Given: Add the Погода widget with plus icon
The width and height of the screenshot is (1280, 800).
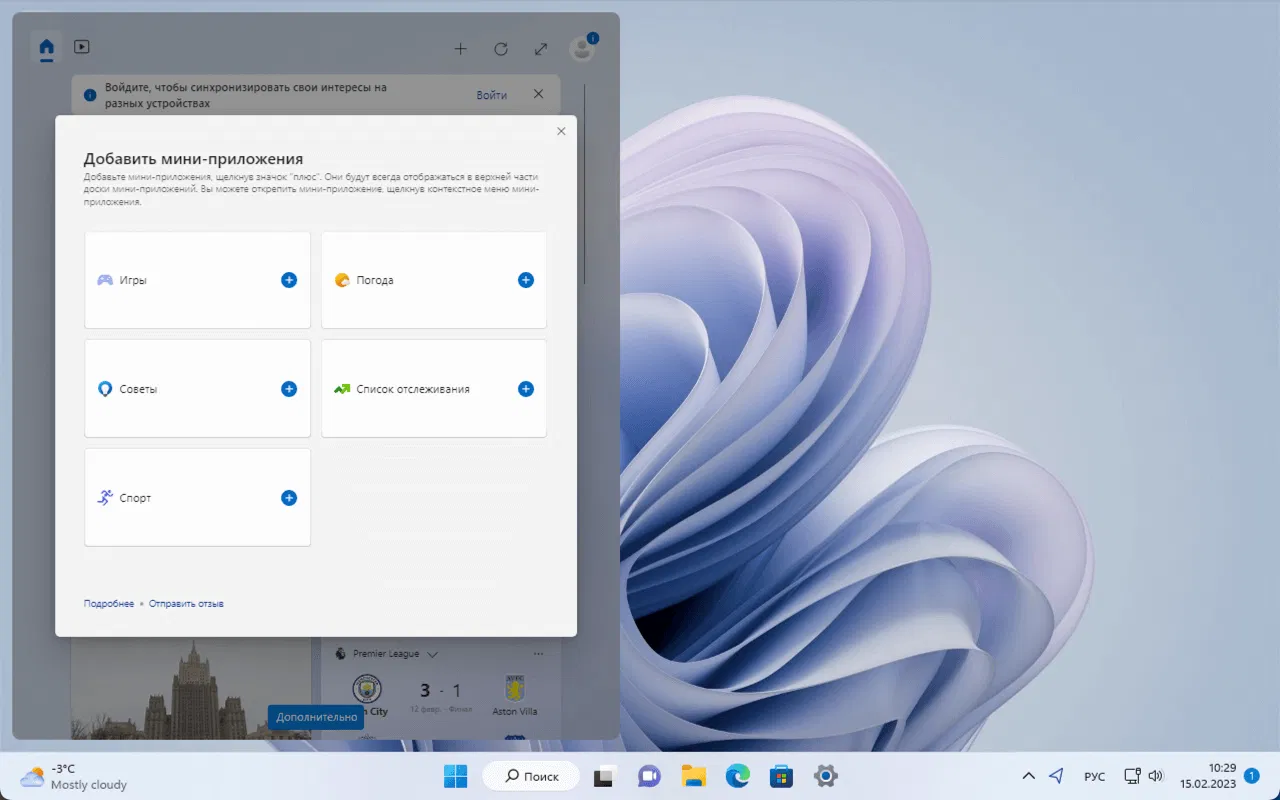Looking at the screenshot, I should pyautogui.click(x=525, y=280).
